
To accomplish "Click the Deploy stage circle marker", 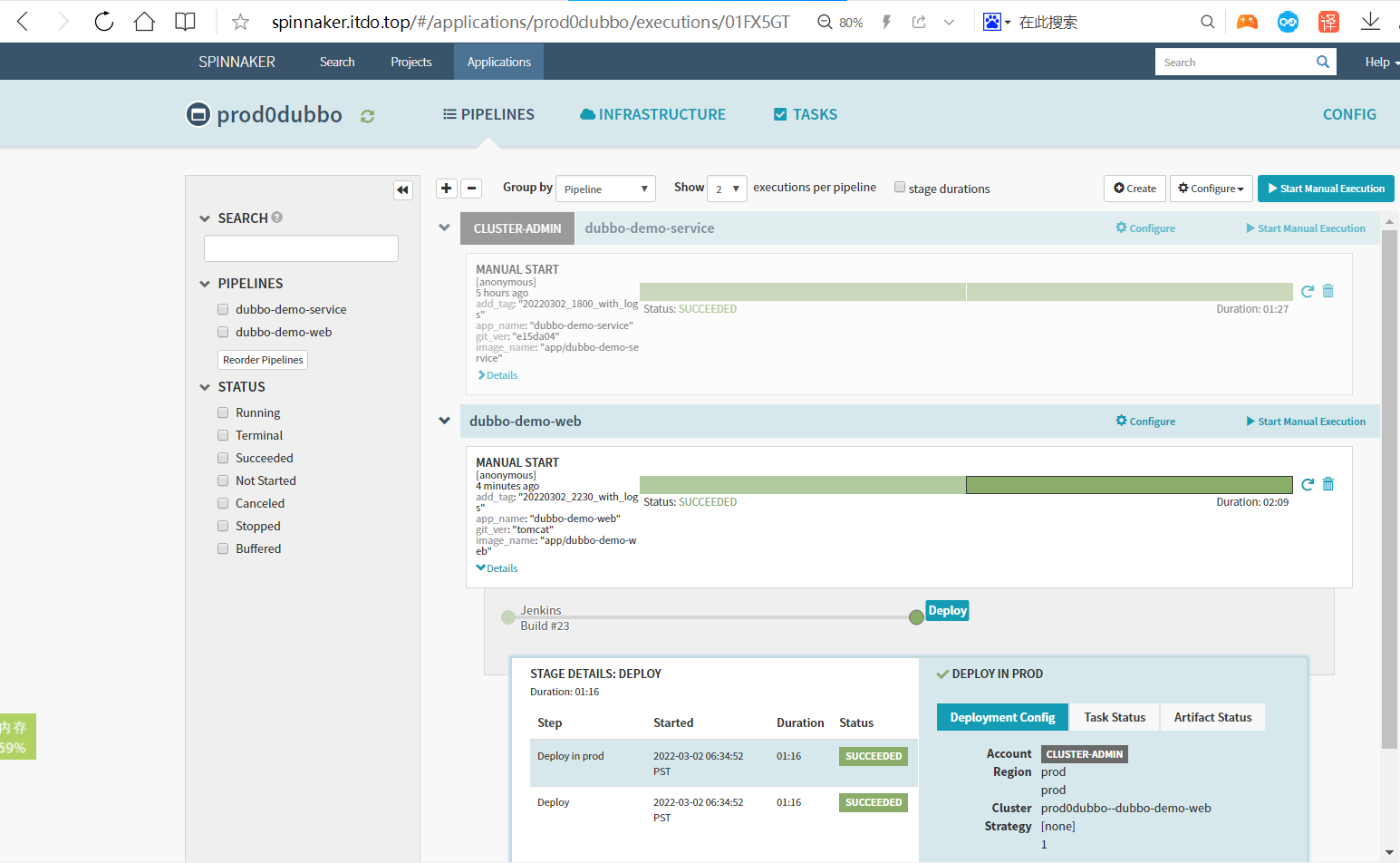I will (916, 617).
